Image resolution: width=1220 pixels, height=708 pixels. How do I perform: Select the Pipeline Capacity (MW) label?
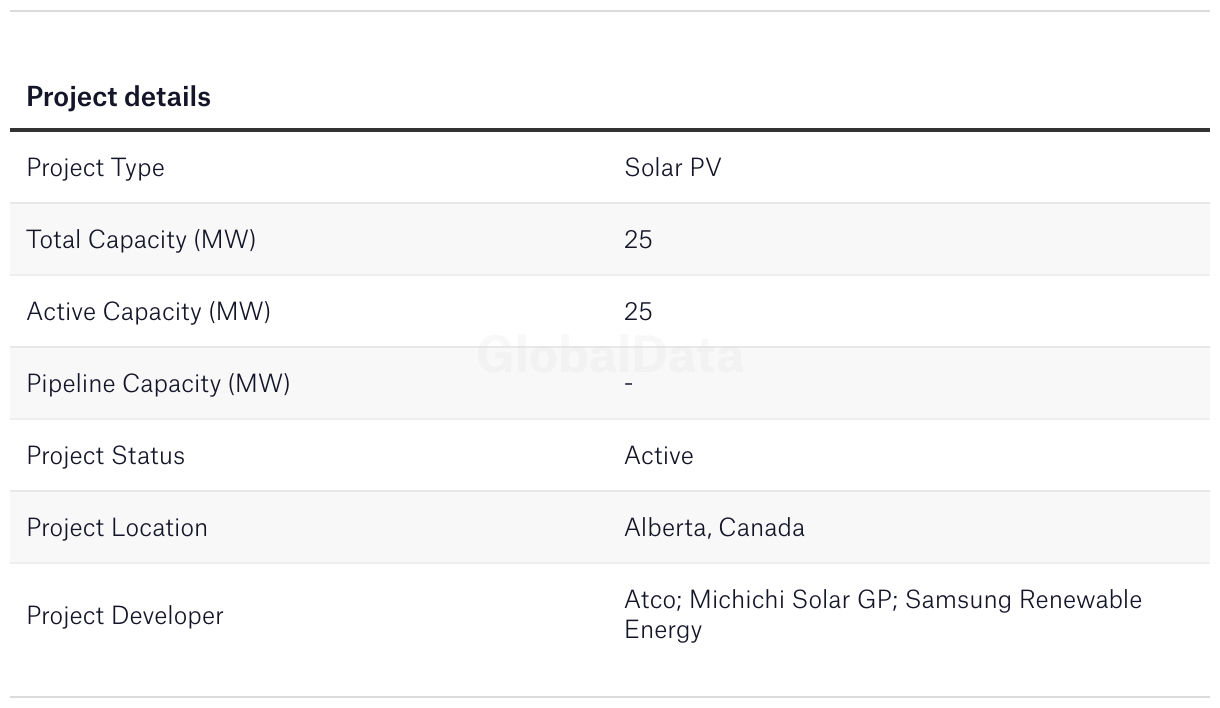[158, 384]
